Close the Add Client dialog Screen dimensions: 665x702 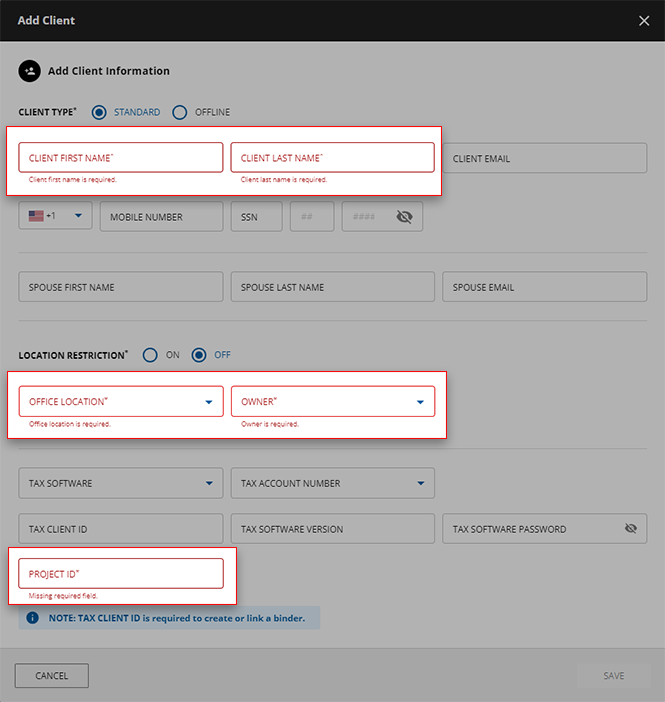[644, 21]
